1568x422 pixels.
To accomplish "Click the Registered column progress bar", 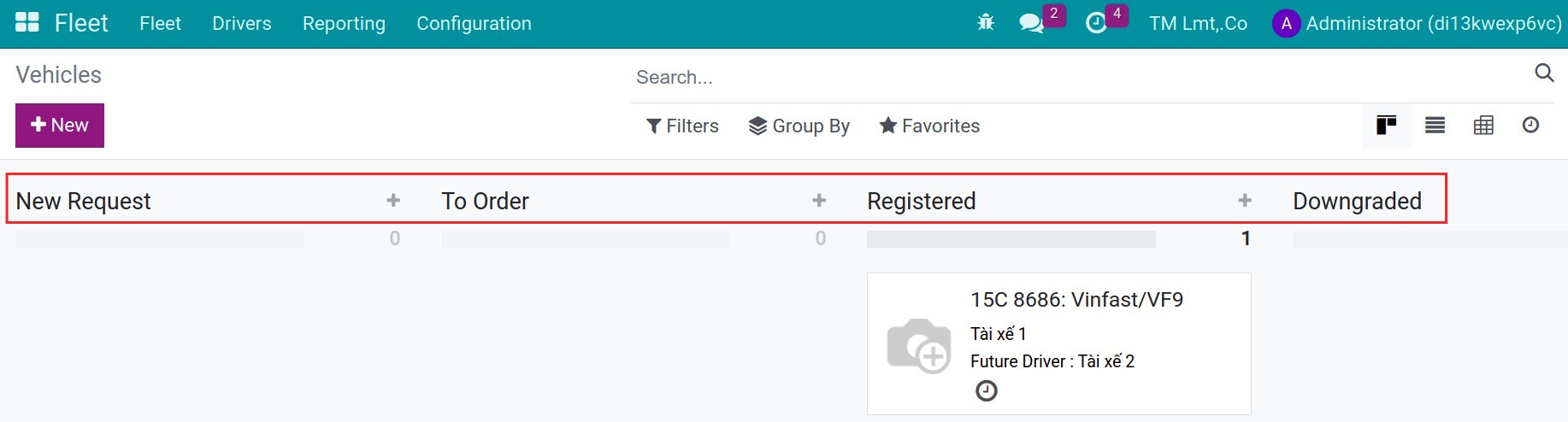I will (x=1011, y=238).
